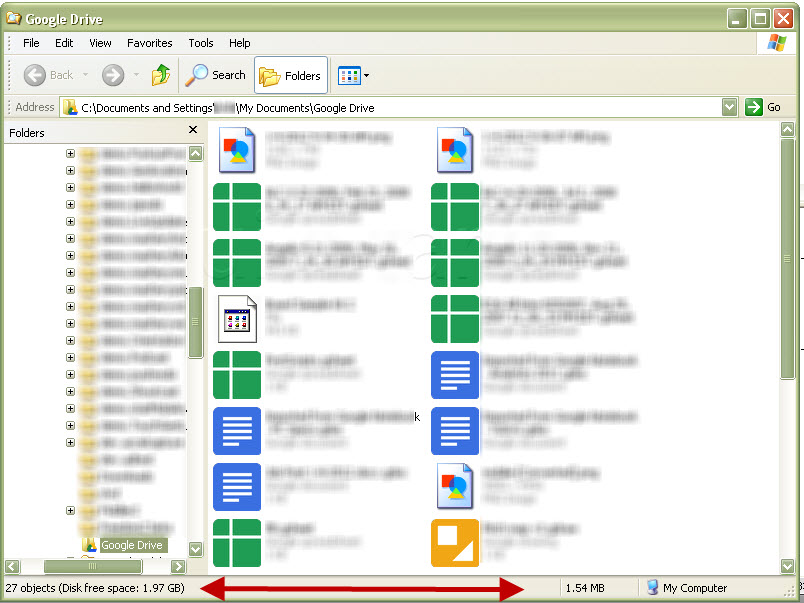This screenshot has width=804, height=603.
Task: Open the Favorites menu
Action: click(x=149, y=43)
